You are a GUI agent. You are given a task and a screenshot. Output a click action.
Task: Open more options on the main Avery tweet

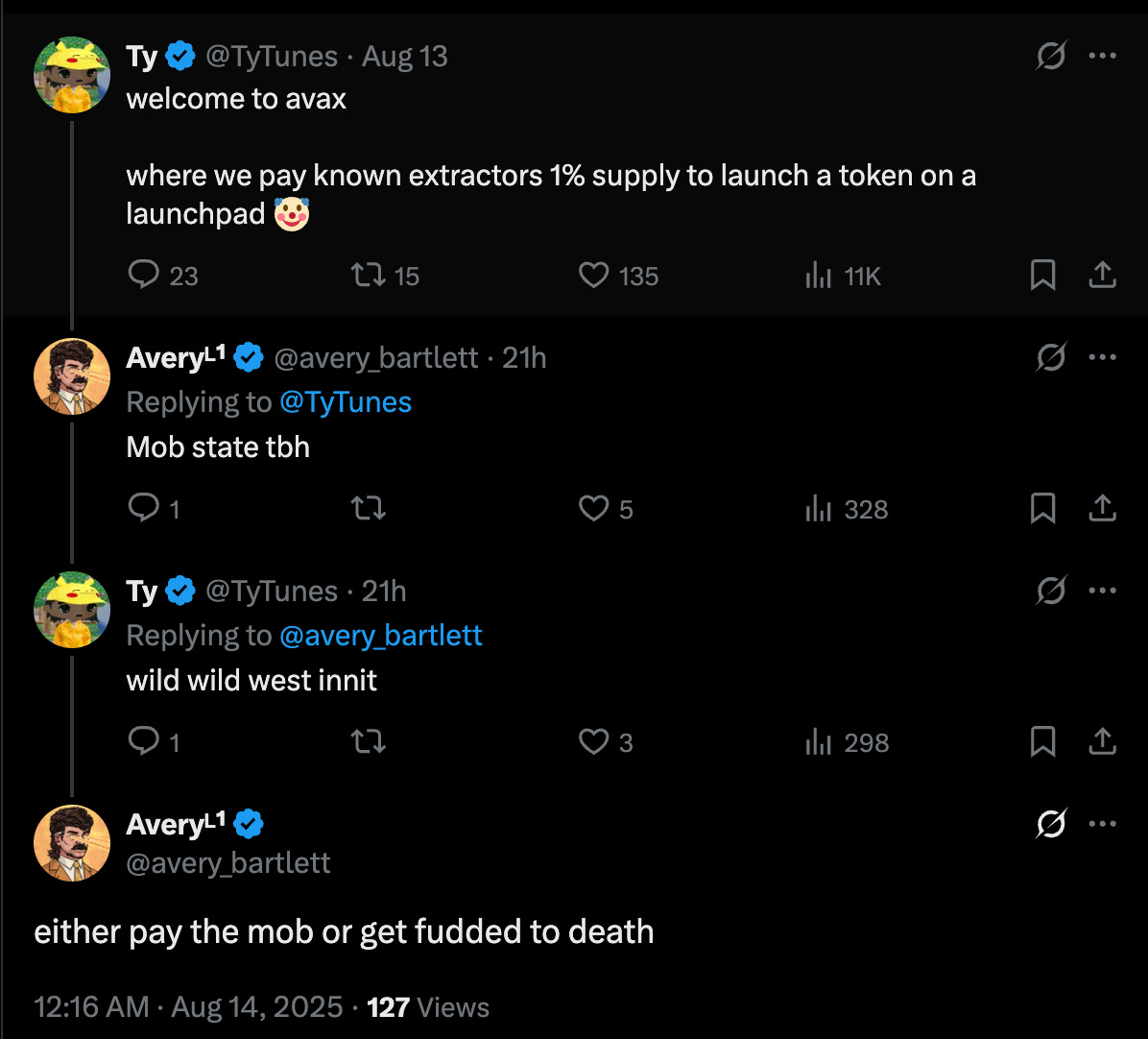pyautogui.click(x=1103, y=824)
